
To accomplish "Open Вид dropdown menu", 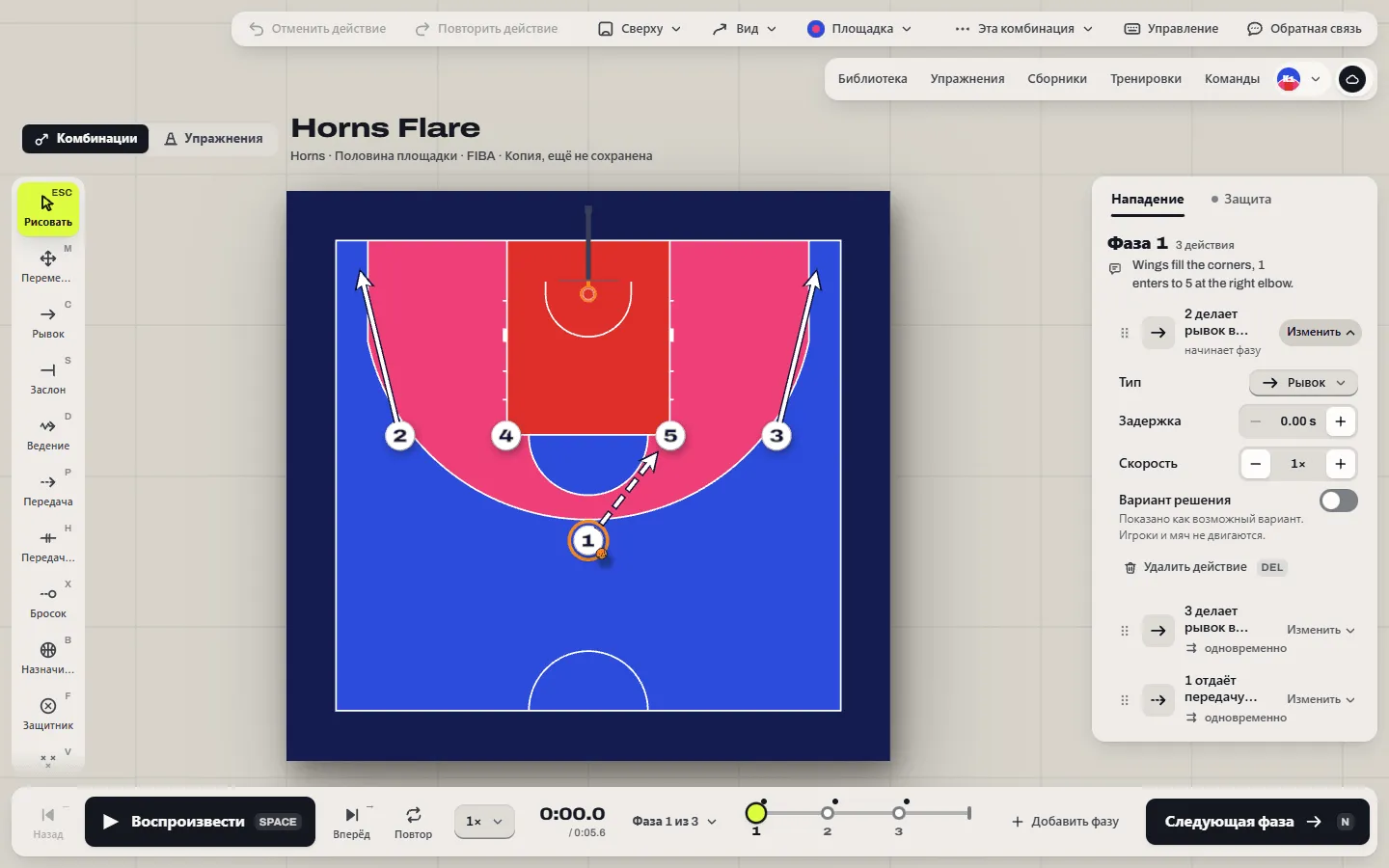I will (744, 29).
